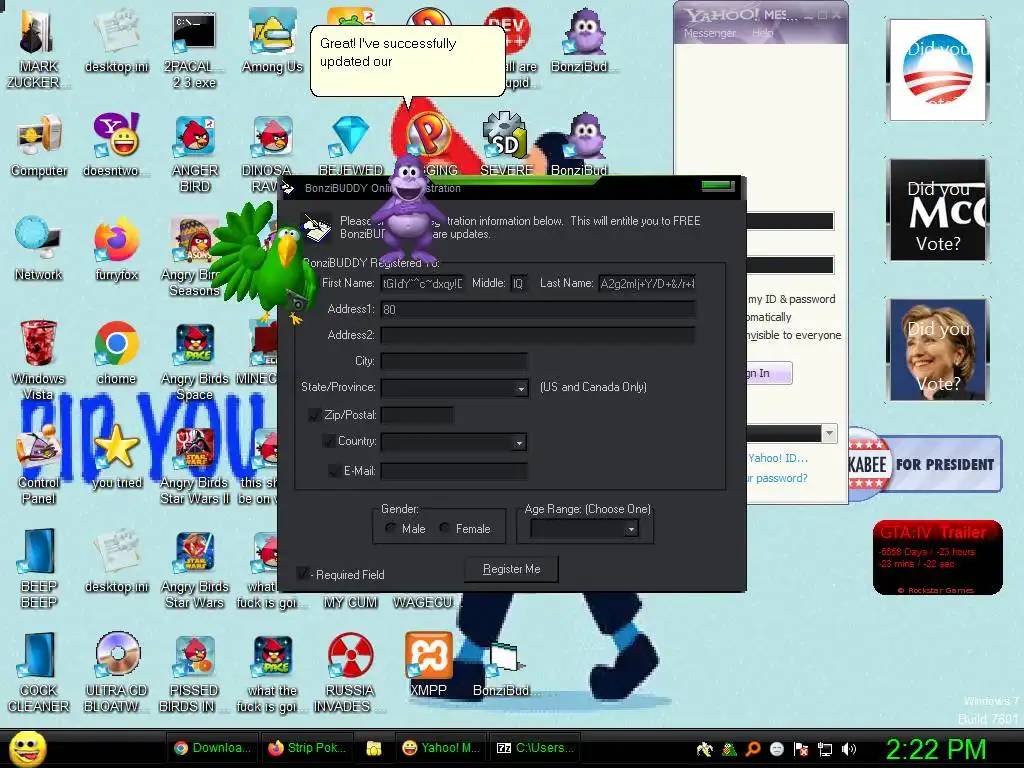Click the E-Mail text field
The width and height of the screenshot is (1024, 768).
click(455, 471)
